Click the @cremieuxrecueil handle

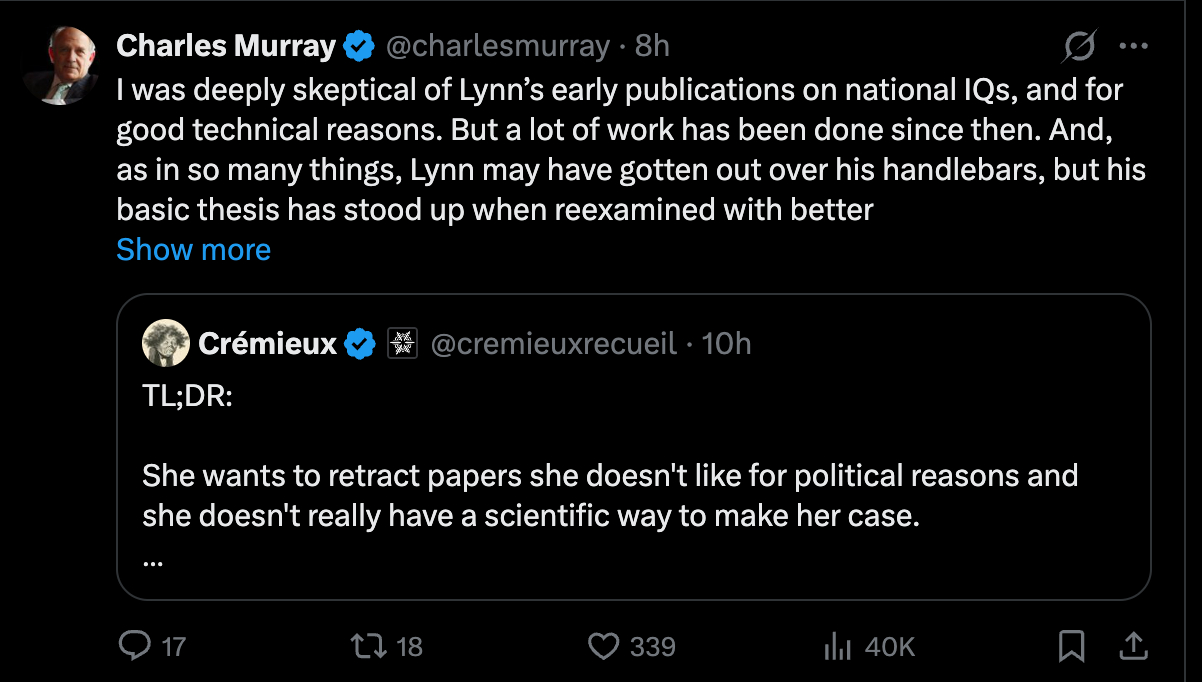pos(554,344)
